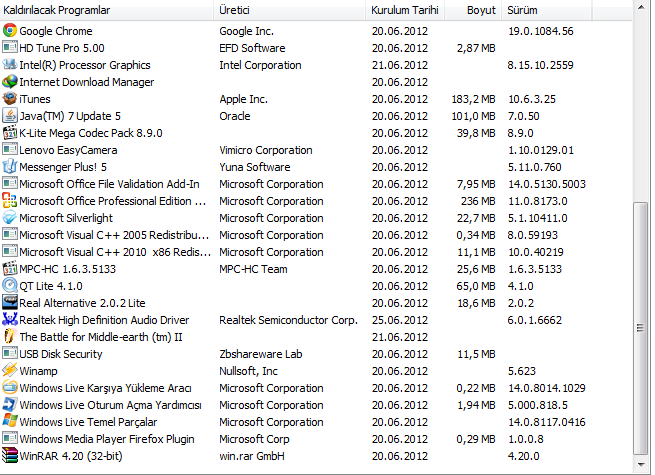Select the iTunes icon in list
This screenshot has height=475, width=655.
pos(10,99)
